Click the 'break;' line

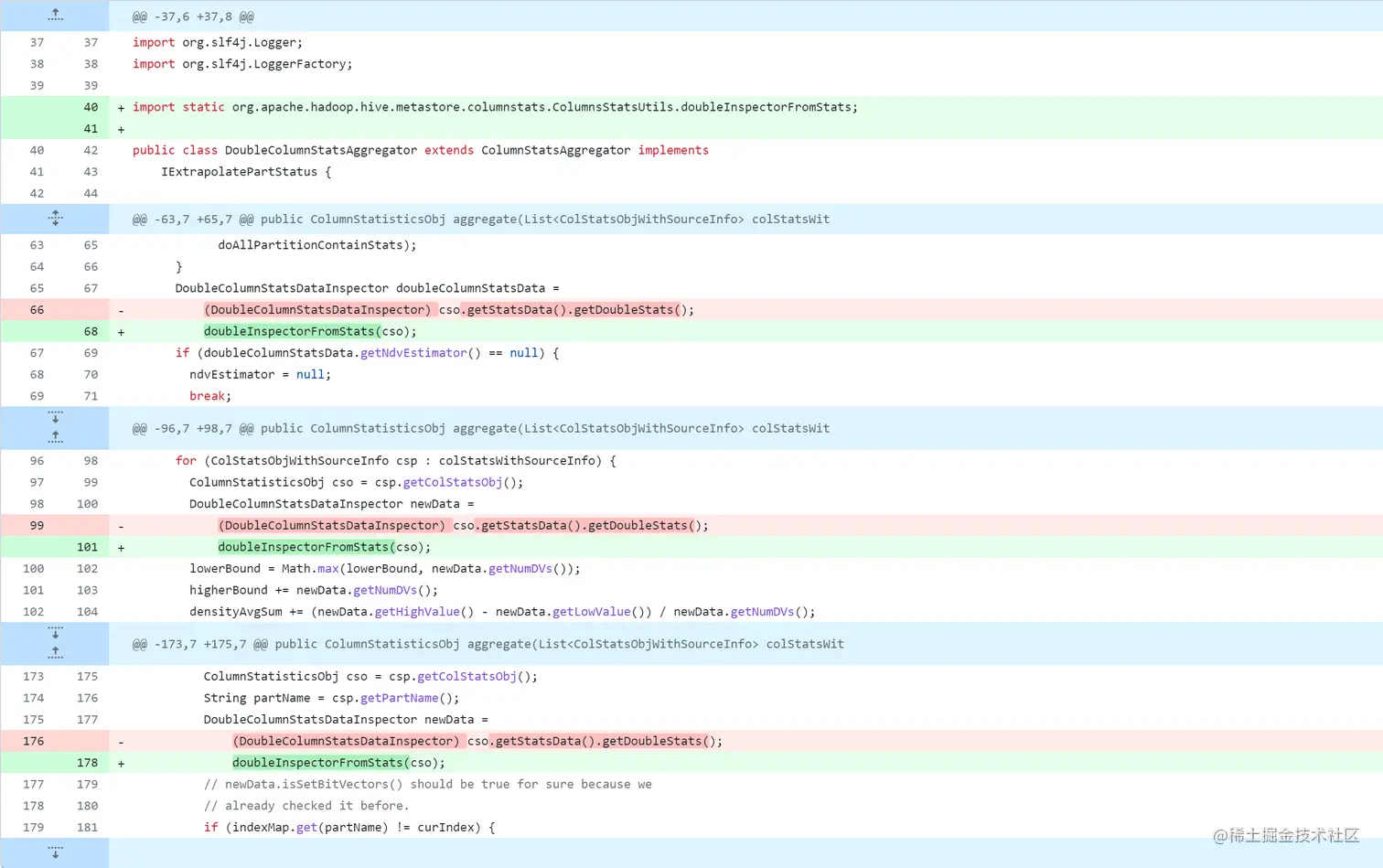click(x=210, y=396)
